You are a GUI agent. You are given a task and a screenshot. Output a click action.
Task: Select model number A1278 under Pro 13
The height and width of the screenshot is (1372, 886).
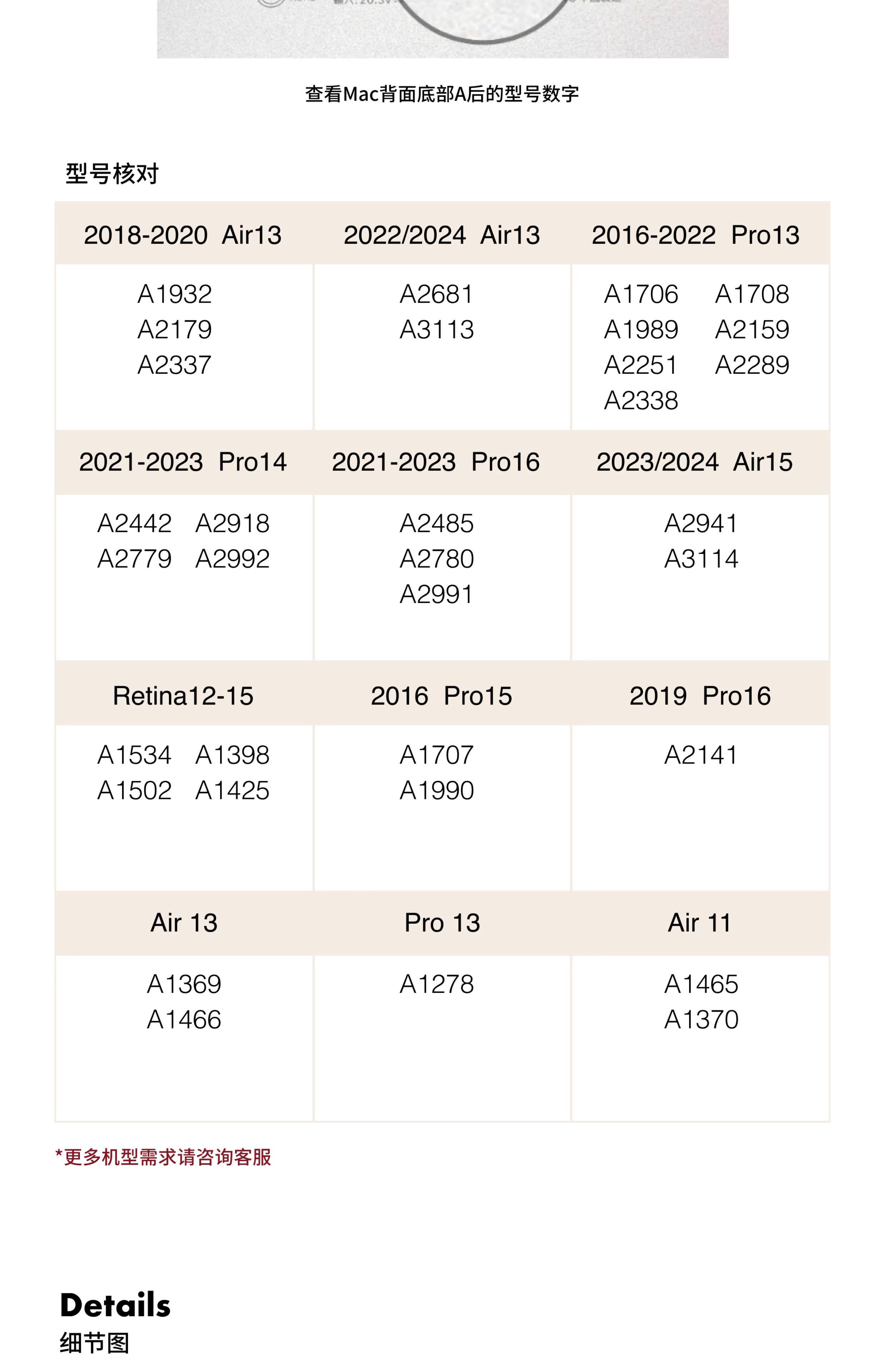coord(437,984)
